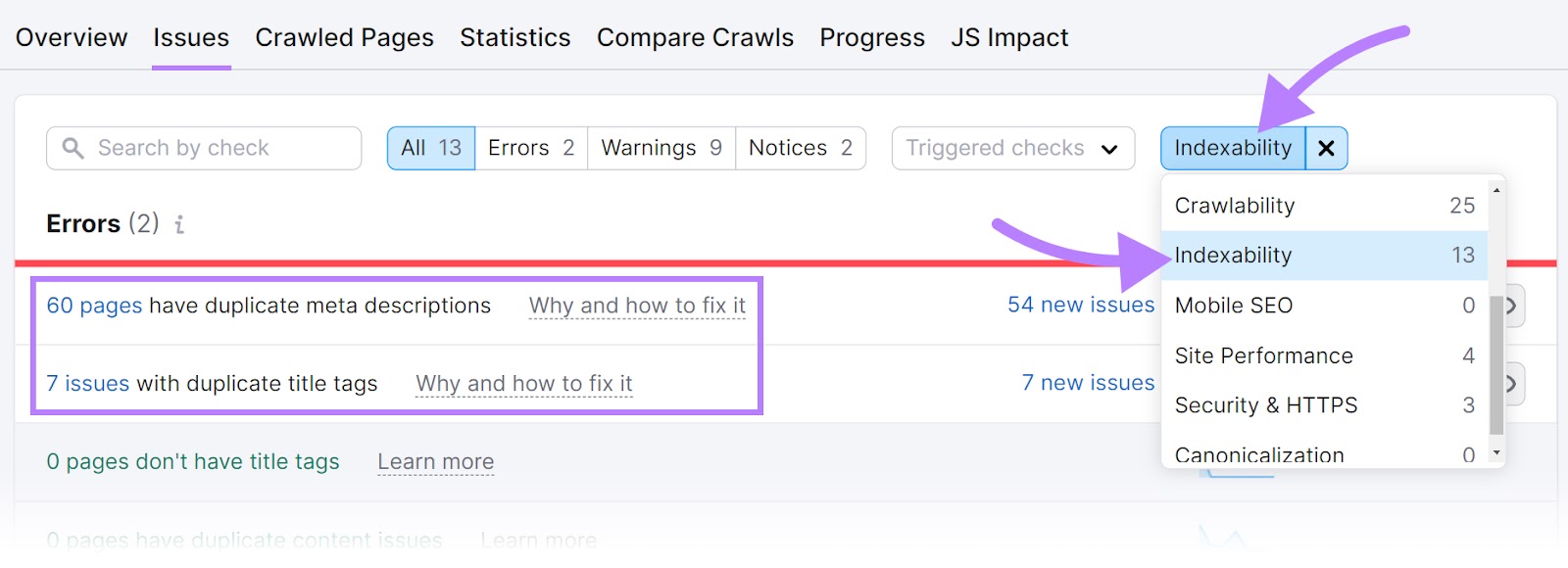Open the "60 pages" duplicate meta descriptions link
The width and height of the screenshot is (1568, 568).
click(x=92, y=305)
